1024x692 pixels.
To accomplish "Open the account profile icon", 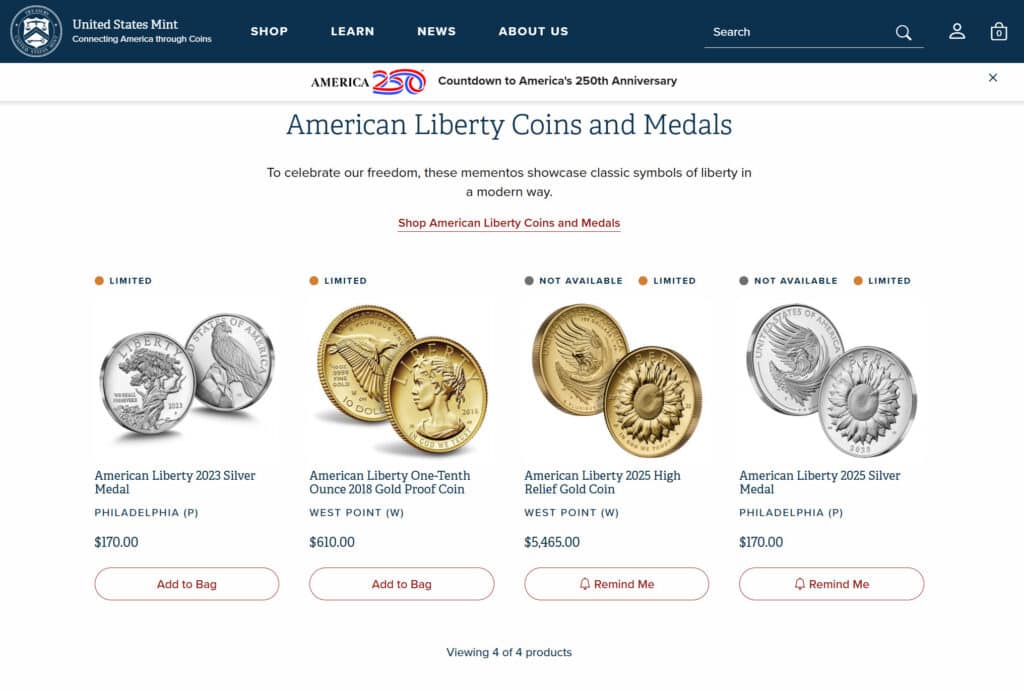I will (957, 32).
